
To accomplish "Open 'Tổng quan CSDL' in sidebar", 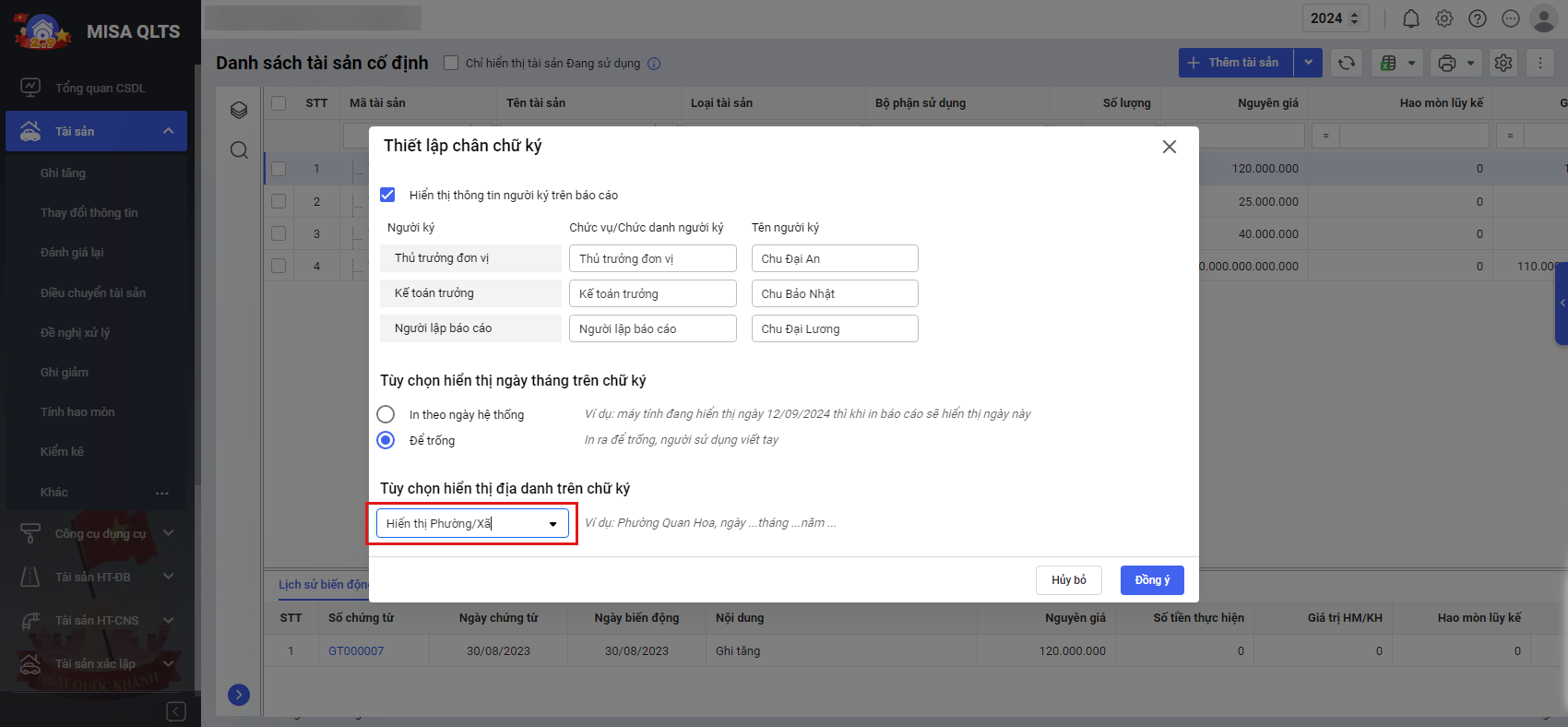I will point(100,88).
